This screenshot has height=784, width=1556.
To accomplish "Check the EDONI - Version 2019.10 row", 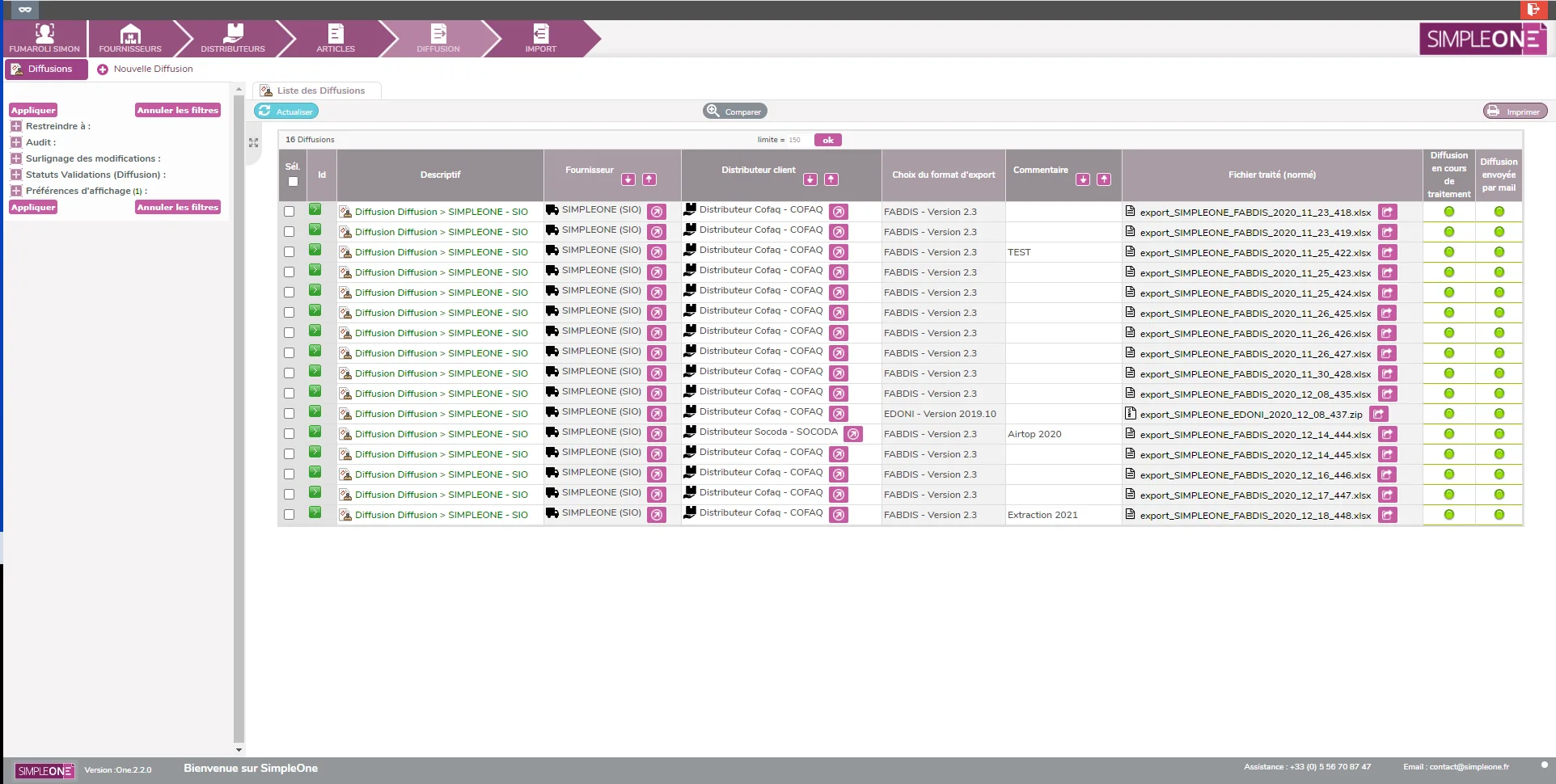I will click(x=289, y=414).
